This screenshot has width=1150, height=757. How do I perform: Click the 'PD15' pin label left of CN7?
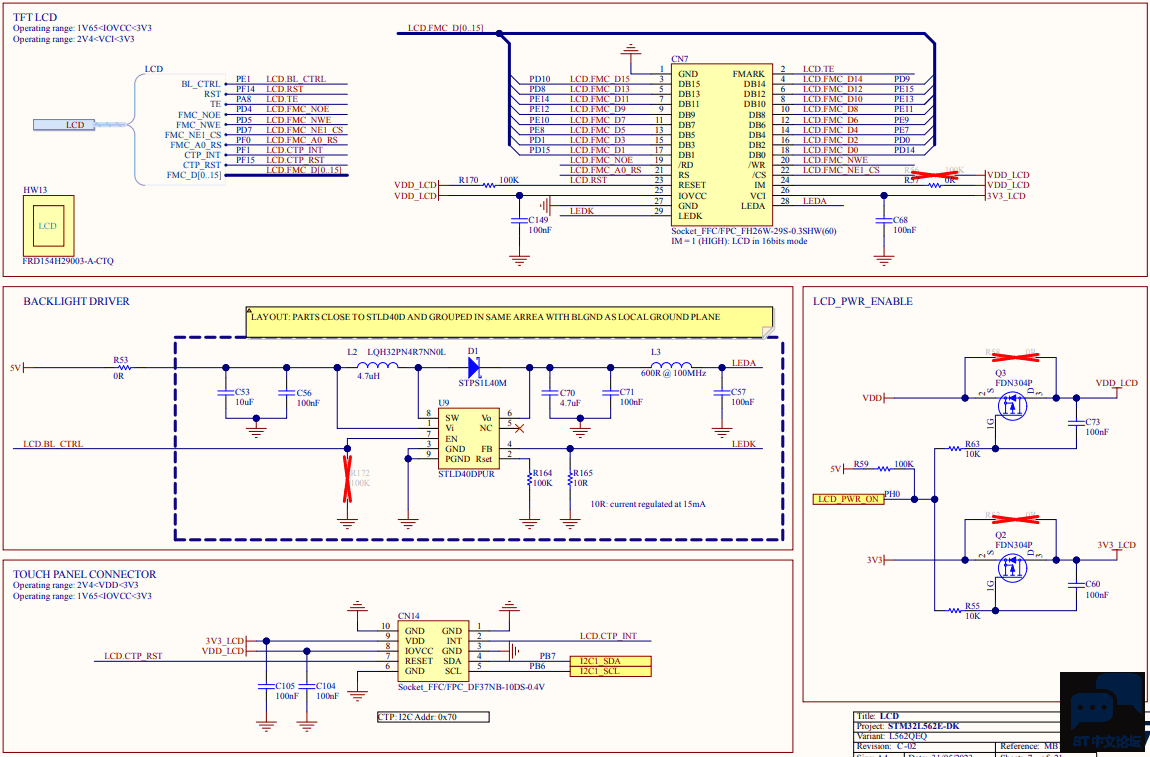point(540,150)
